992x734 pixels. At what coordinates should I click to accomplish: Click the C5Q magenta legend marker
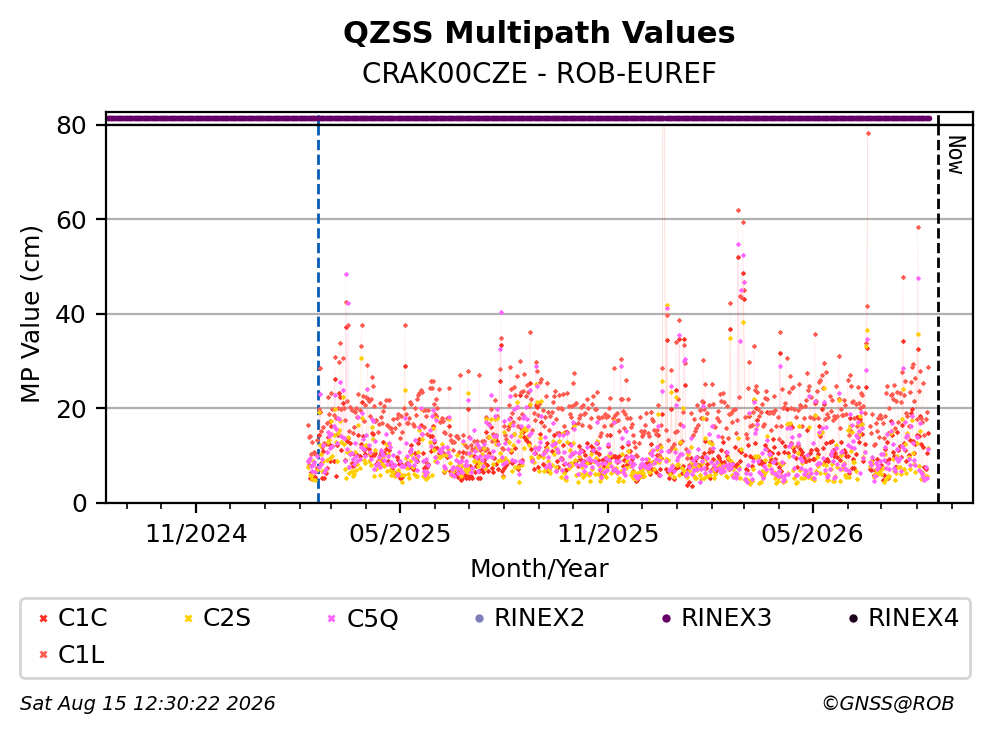[x=332, y=618]
